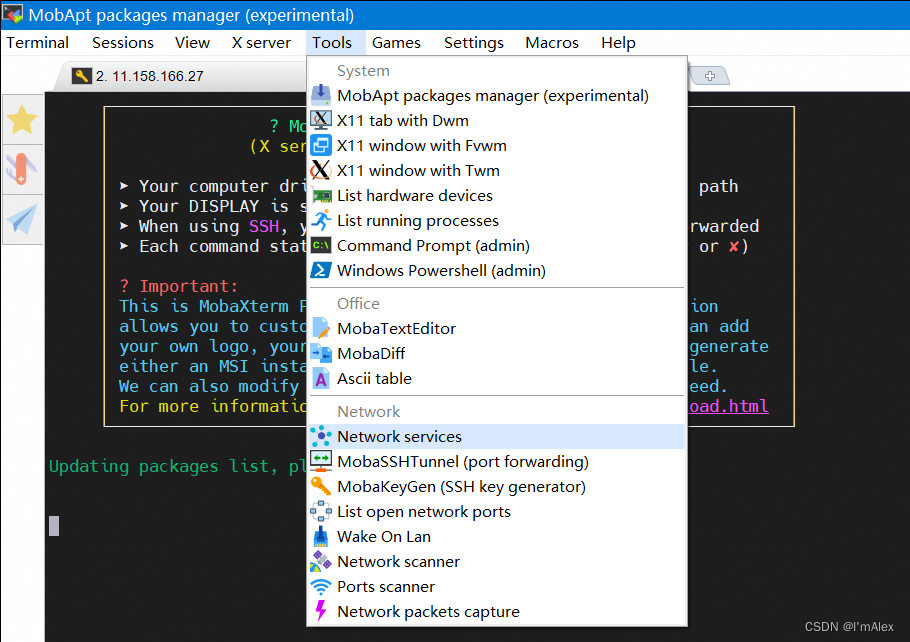Click the MobaKeyGen key icon
This screenshot has height=642, width=910.
pyautogui.click(x=321, y=486)
